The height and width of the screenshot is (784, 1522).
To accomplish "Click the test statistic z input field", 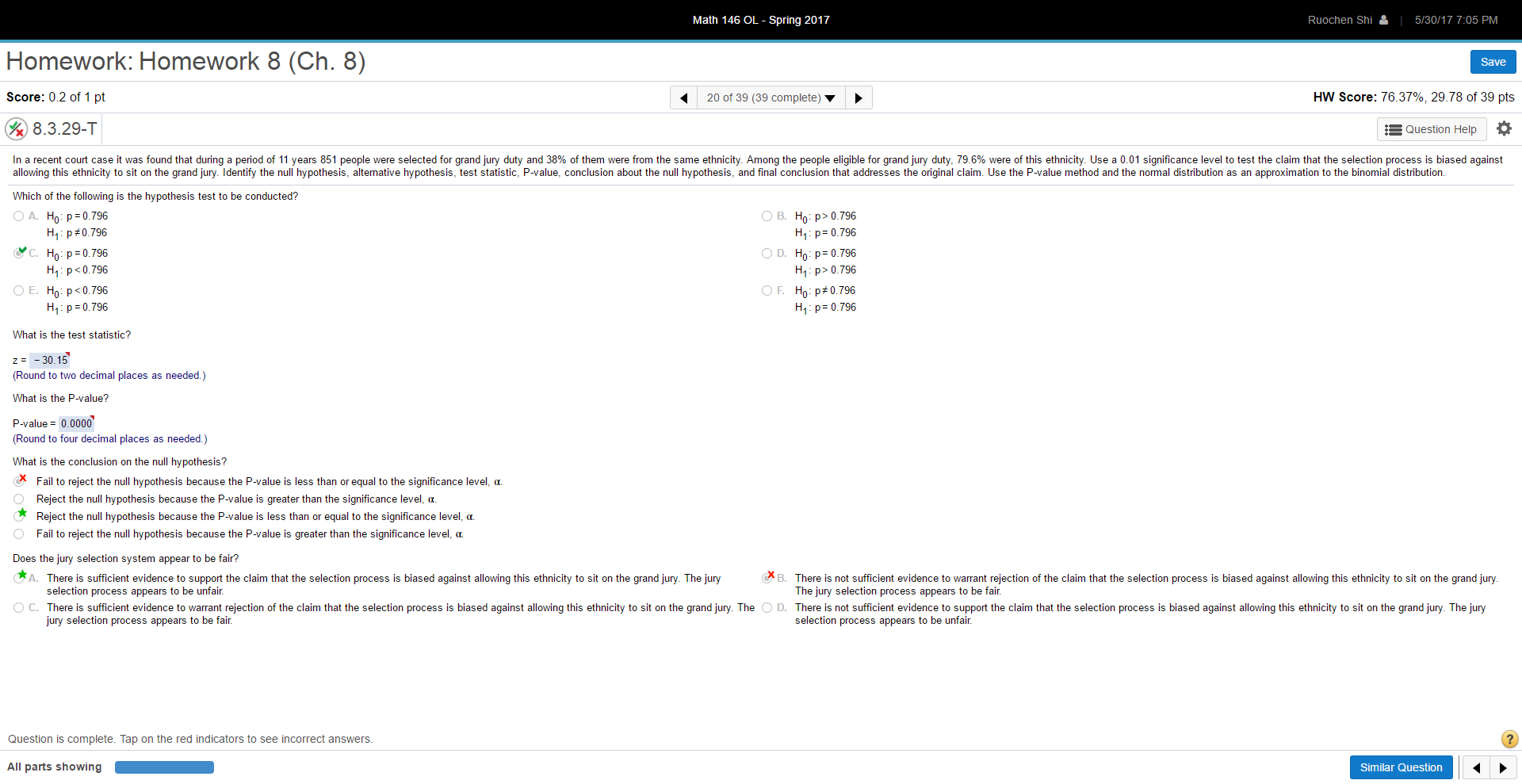I will pyautogui.click(x=50, y=360).
